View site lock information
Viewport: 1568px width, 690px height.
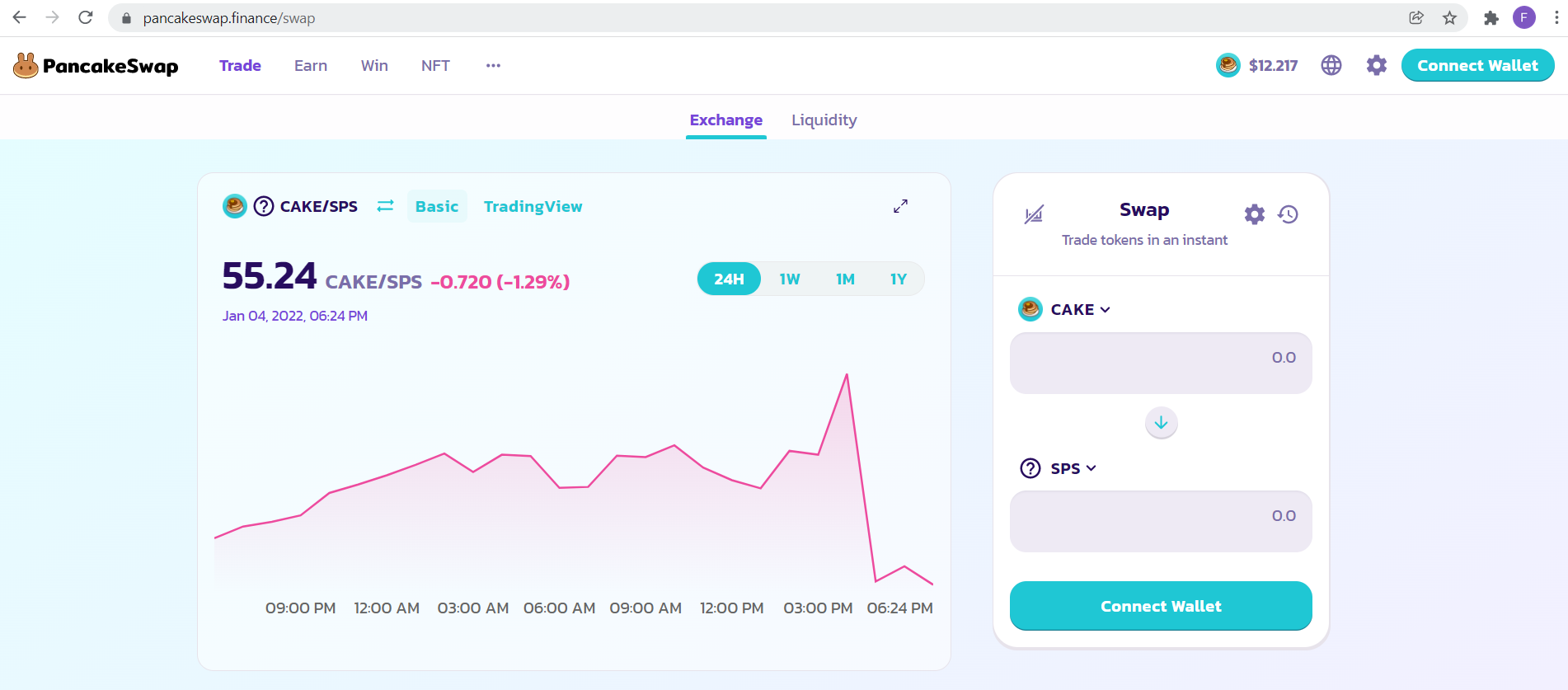point(126,18)
